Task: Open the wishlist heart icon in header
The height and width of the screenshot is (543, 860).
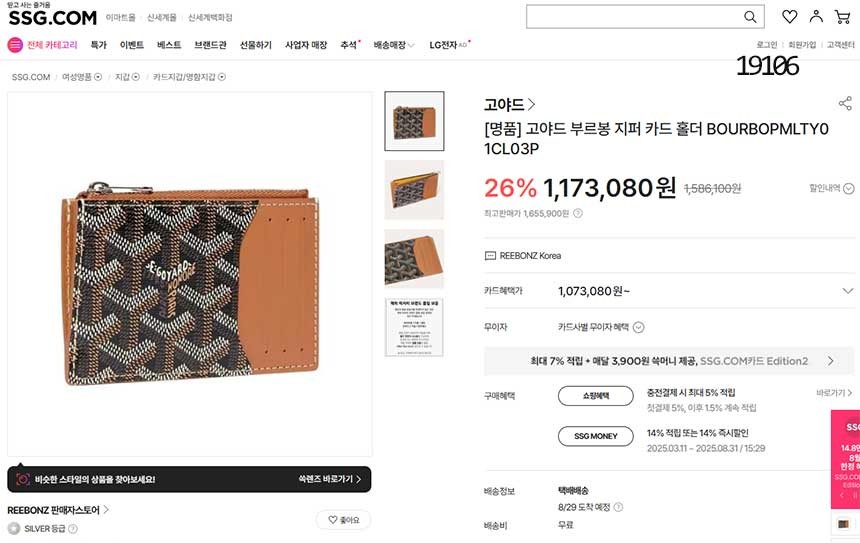Action: point(789,16)
